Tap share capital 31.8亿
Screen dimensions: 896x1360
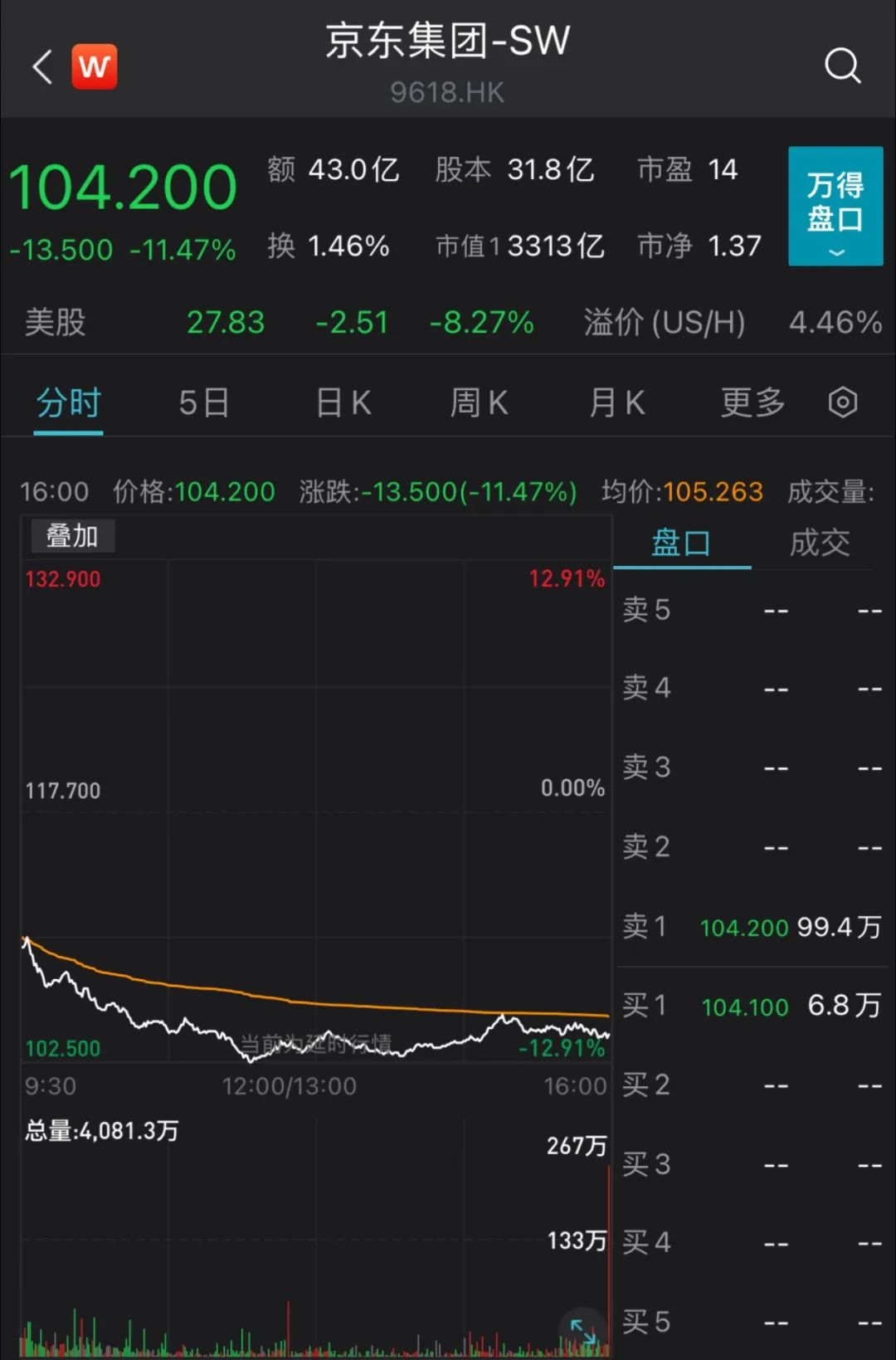[550, 170]
